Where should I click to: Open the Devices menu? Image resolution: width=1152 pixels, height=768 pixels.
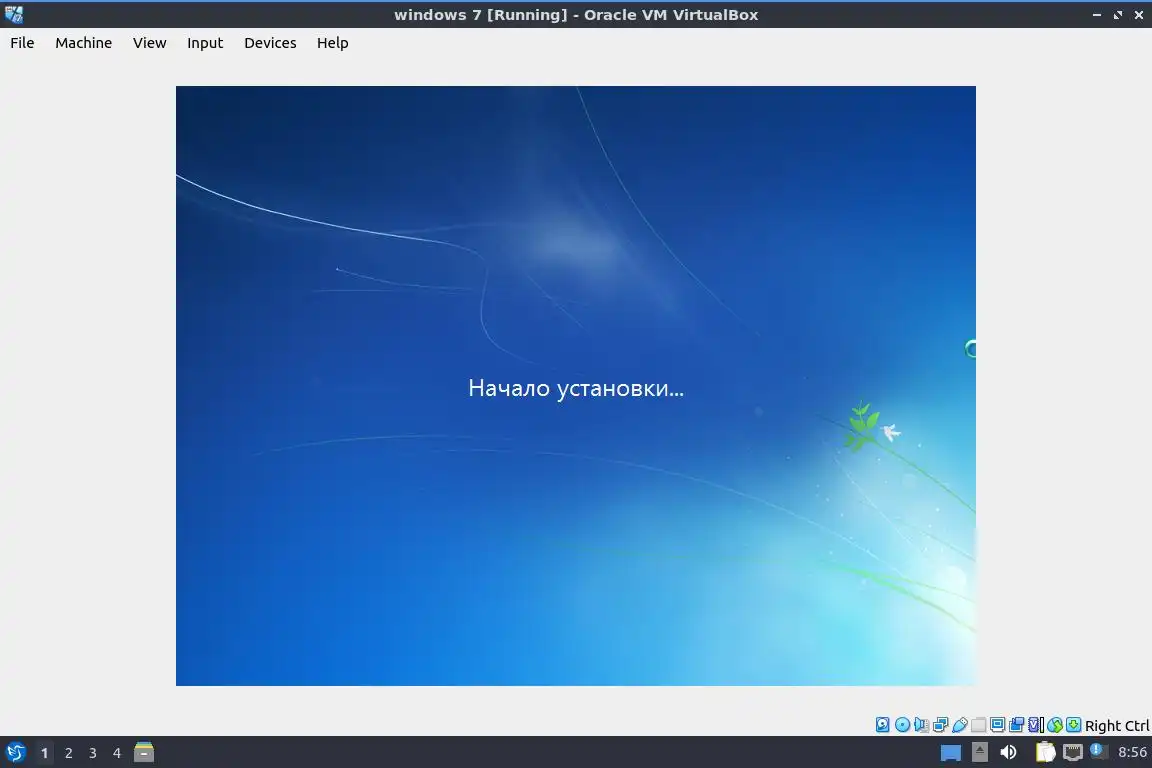pyautogui.click(x=270, y=43)
